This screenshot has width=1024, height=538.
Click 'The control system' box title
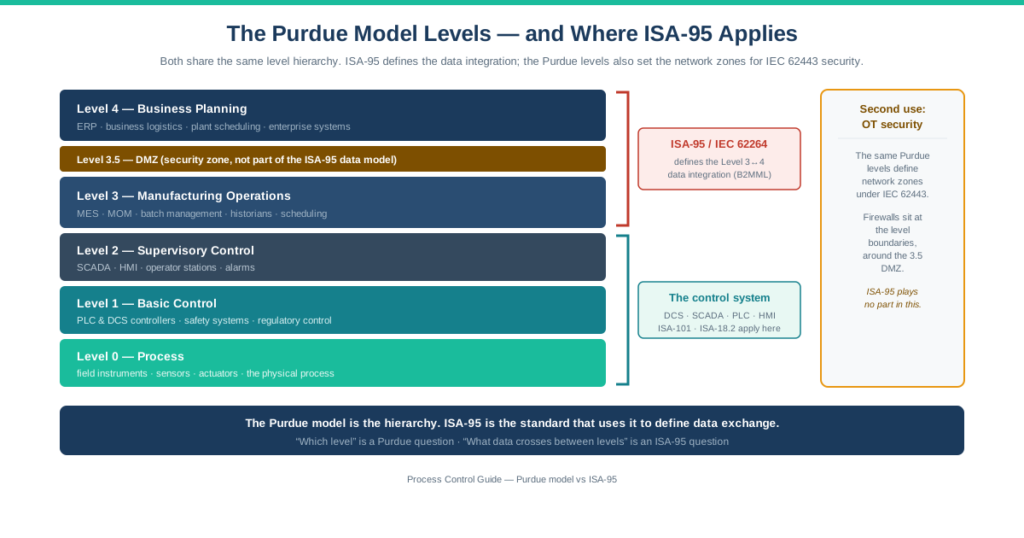tap(719, 298)
